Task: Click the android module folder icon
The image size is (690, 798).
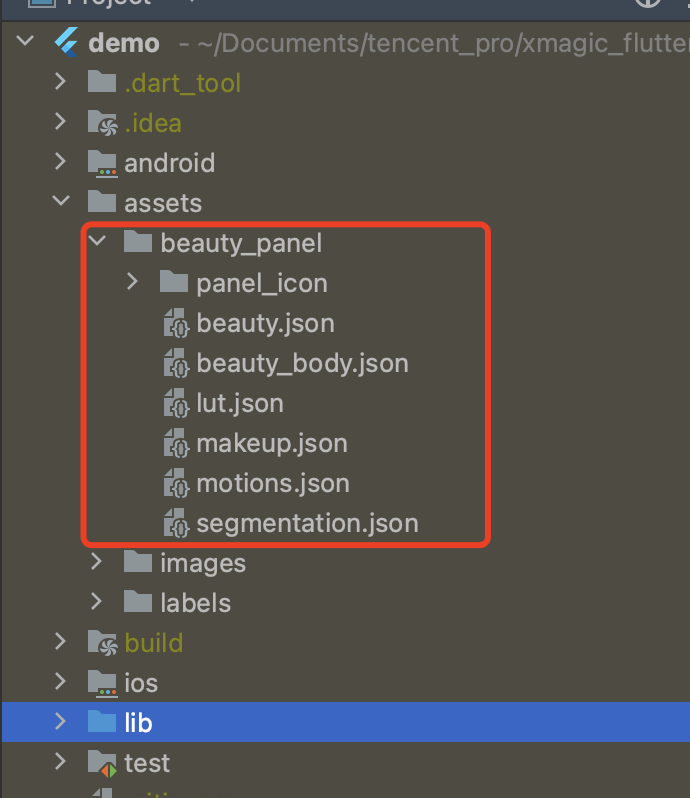Action: coord(102,163)
